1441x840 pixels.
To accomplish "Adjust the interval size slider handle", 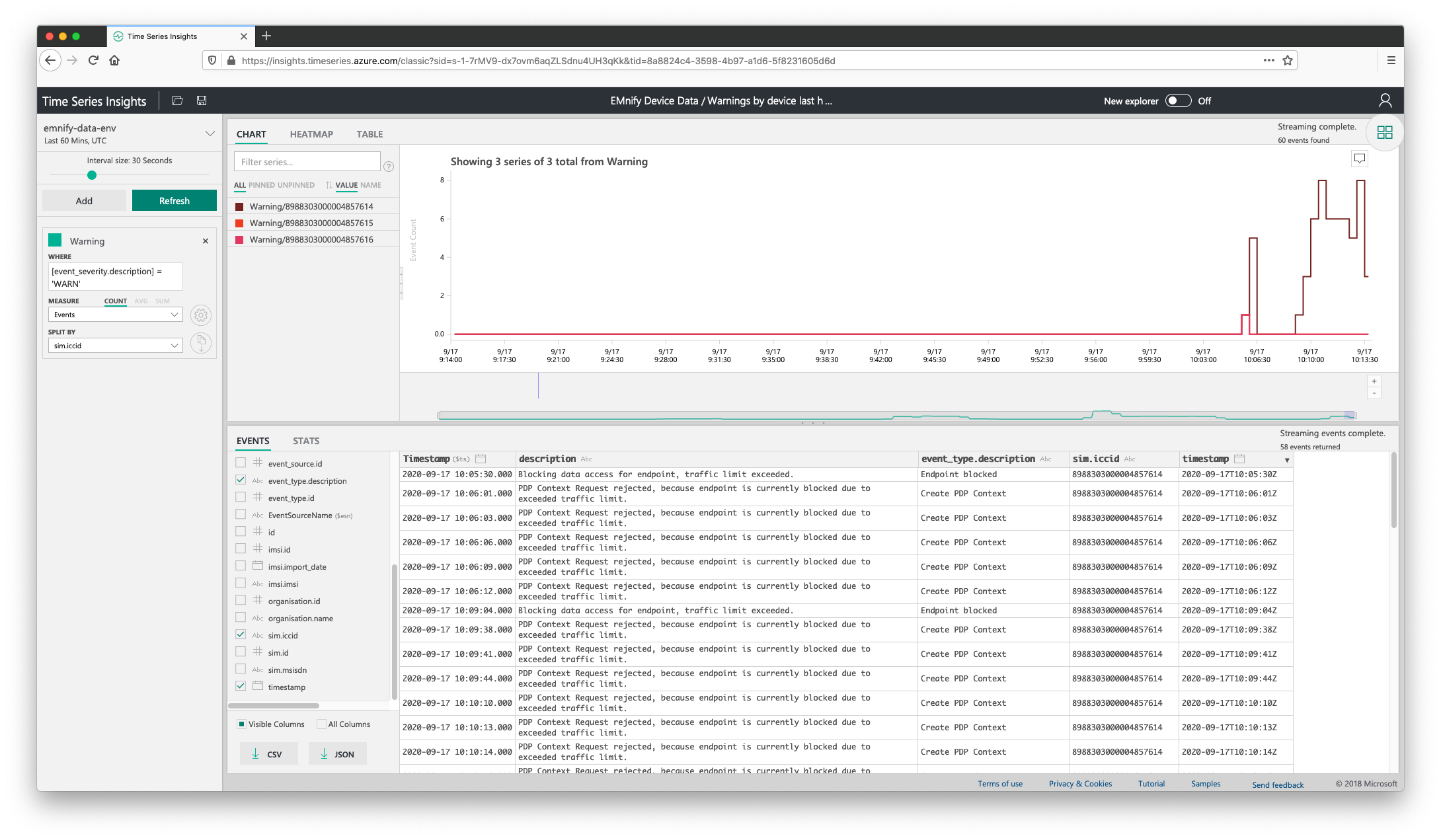I will click(92, 175).
